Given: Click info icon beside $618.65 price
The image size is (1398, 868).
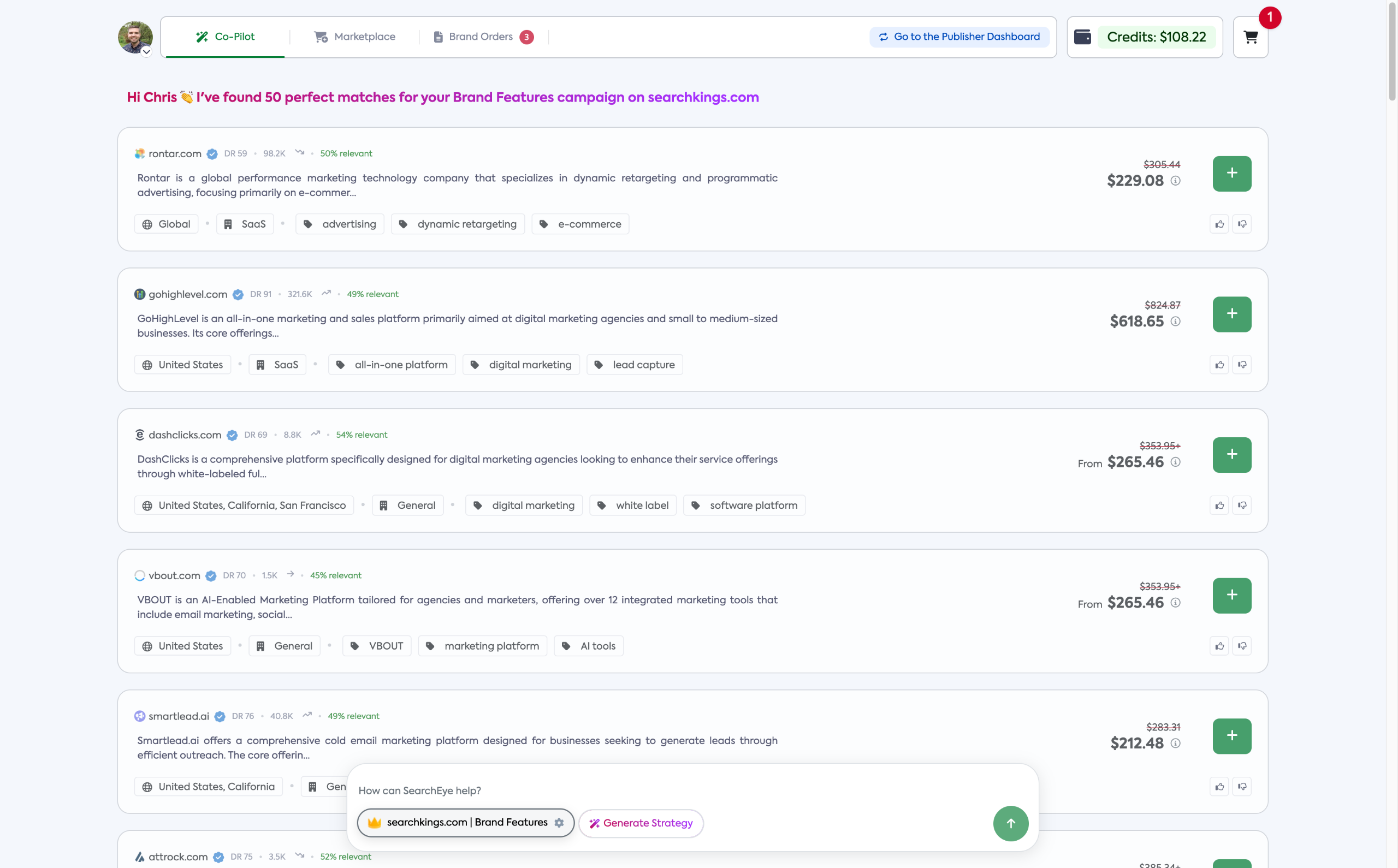Looking at the screenshot, I should (1175, 322).
